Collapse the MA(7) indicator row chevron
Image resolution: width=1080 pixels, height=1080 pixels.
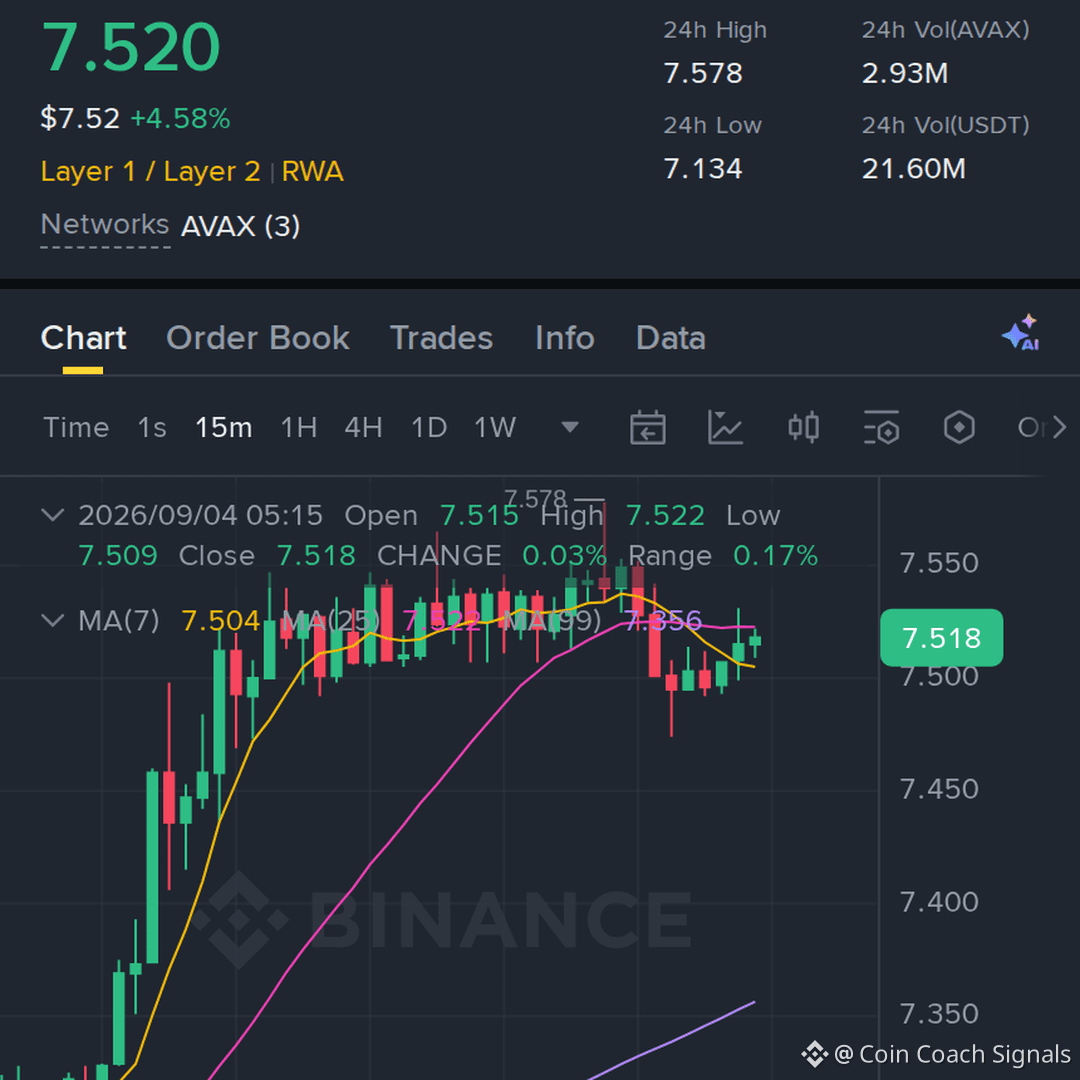tap(53, 620)
